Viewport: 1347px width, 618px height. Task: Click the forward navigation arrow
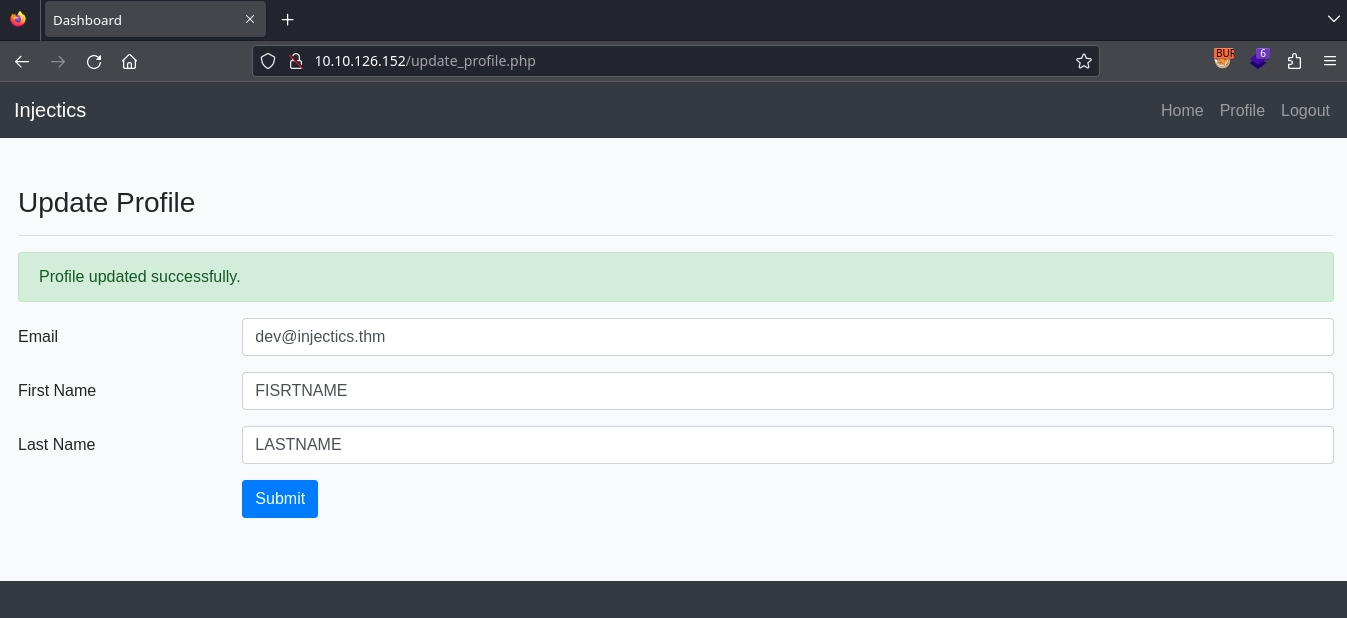click(58, 61)
